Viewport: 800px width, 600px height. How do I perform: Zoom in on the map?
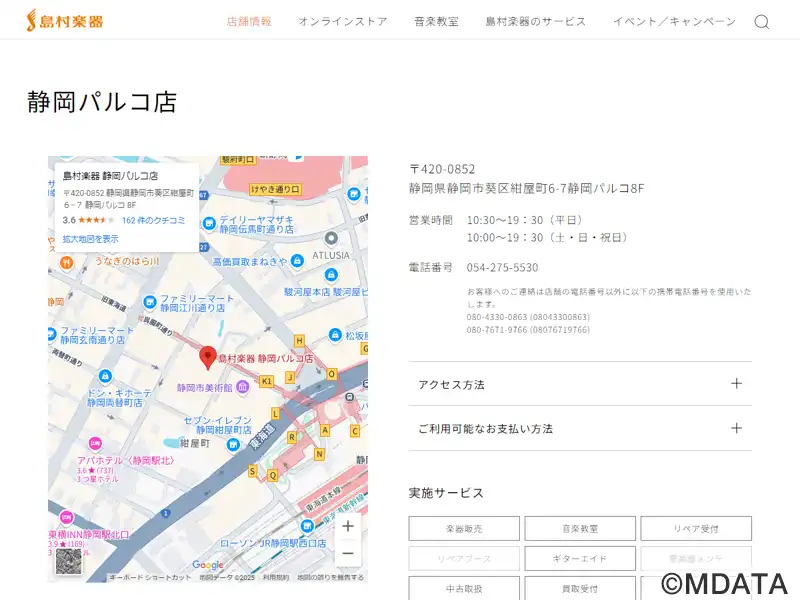coord(348,526)
